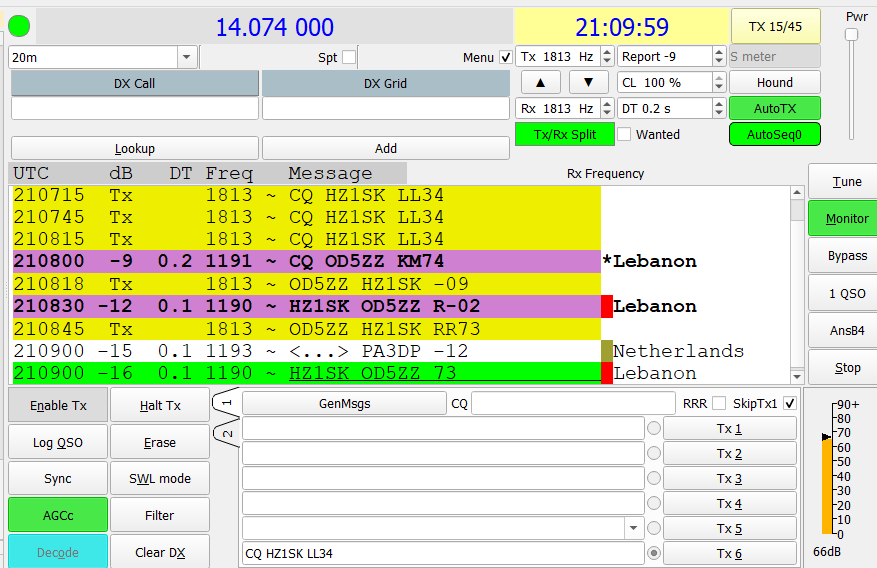Click the decode list scroll-down arrow
Viewport: 877px width, 568px height.
click(x=797, y=376)
